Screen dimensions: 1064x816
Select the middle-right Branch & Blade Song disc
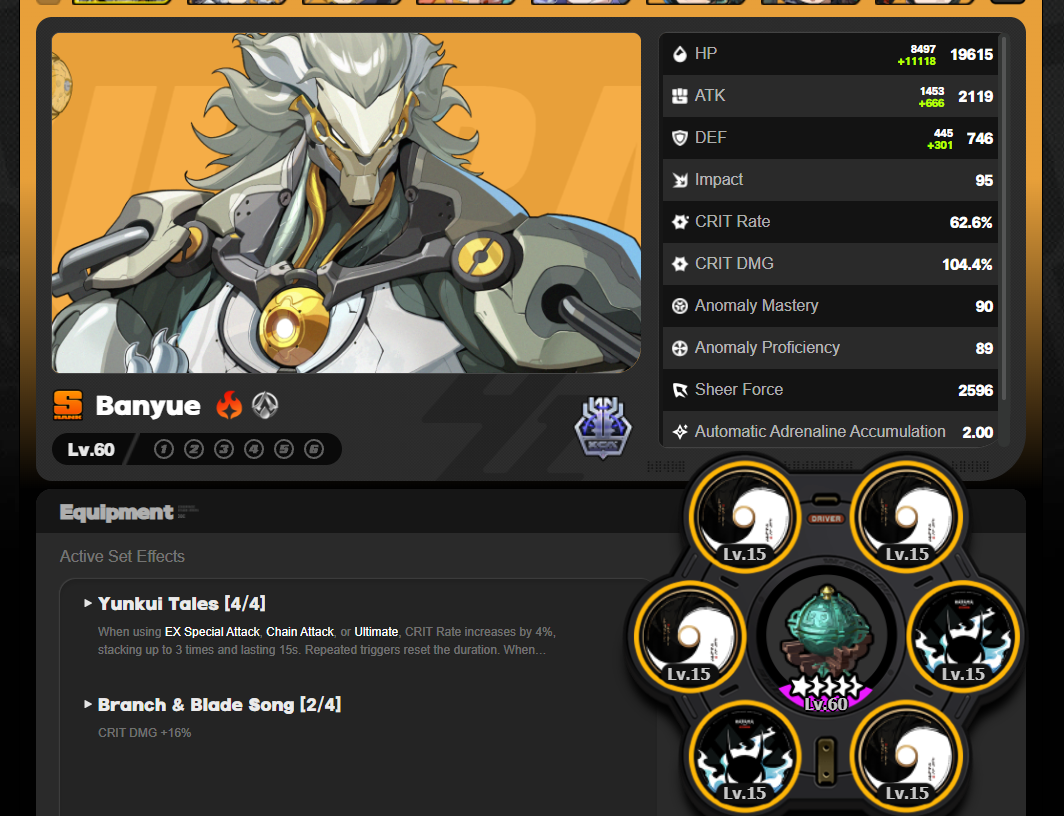pos(963,636)
